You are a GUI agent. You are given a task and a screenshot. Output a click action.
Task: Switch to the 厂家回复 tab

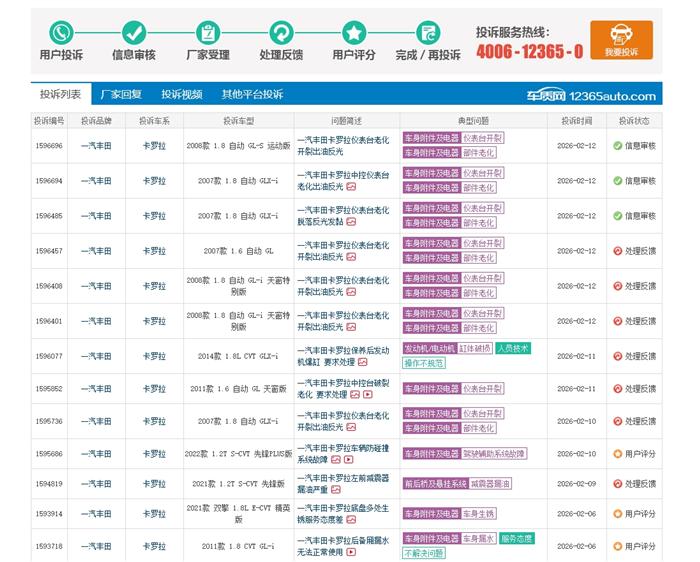tap(121, 95)
